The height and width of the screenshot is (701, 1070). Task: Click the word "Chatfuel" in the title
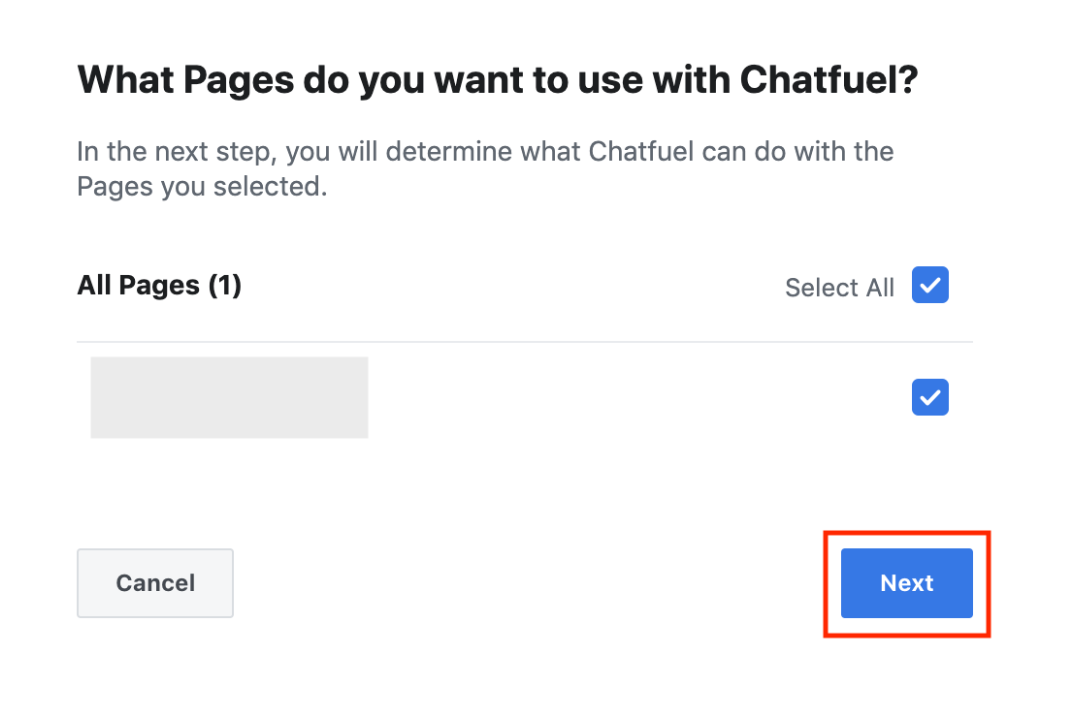(x=828, y=80)
